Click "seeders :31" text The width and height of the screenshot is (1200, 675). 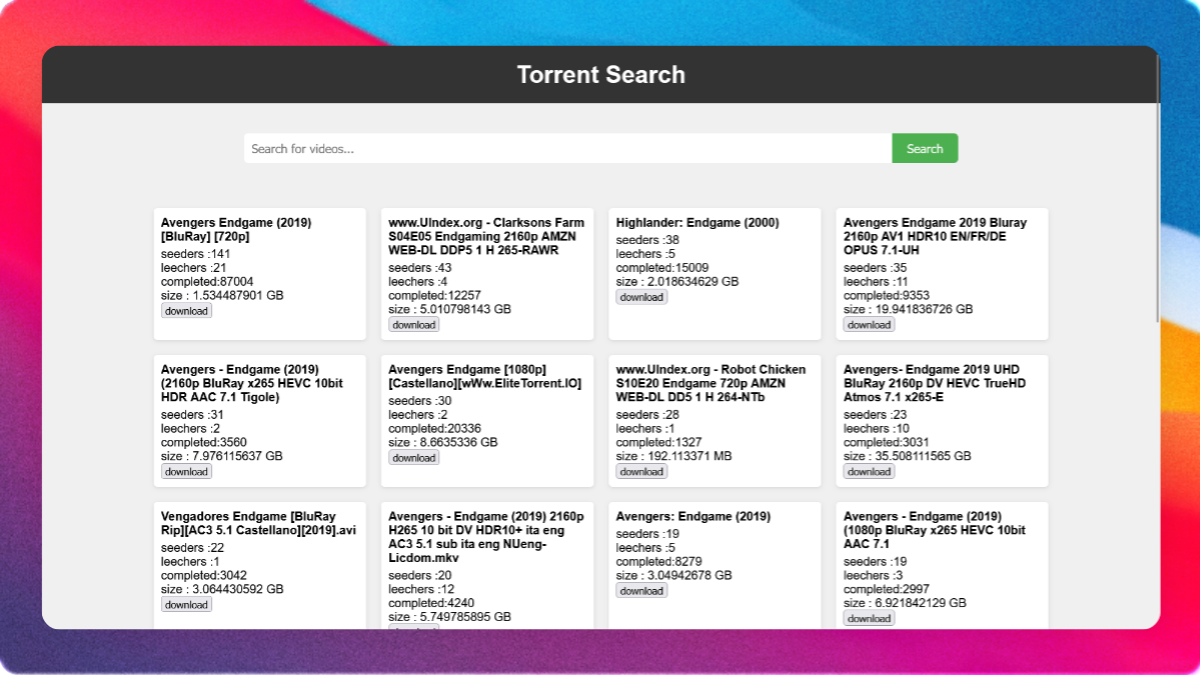point(192,415)
